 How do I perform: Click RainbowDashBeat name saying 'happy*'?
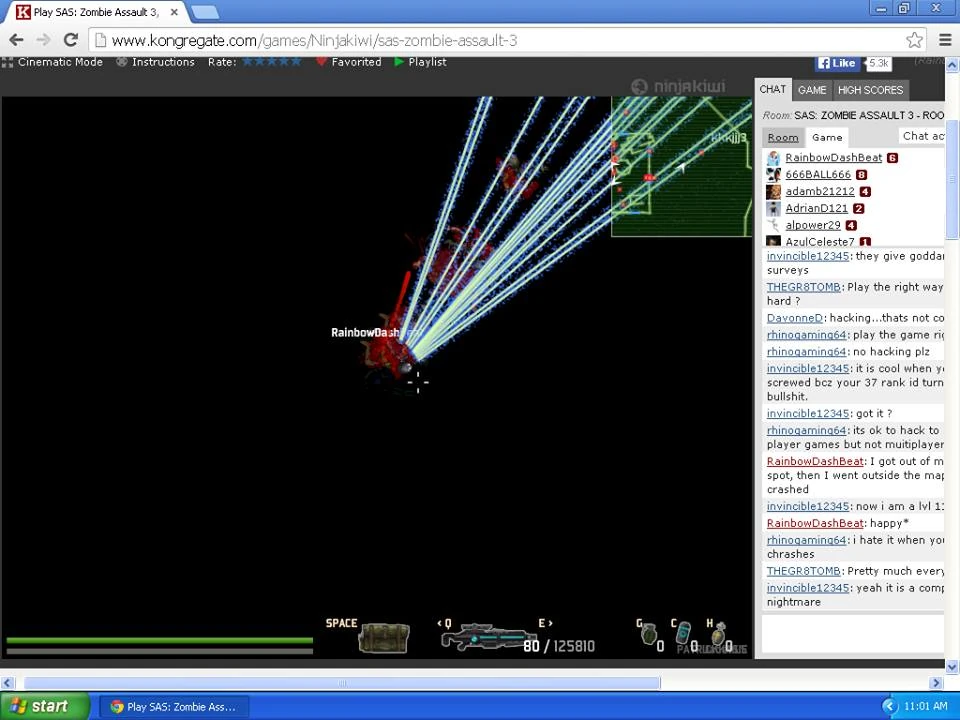(x=815, y=523)
